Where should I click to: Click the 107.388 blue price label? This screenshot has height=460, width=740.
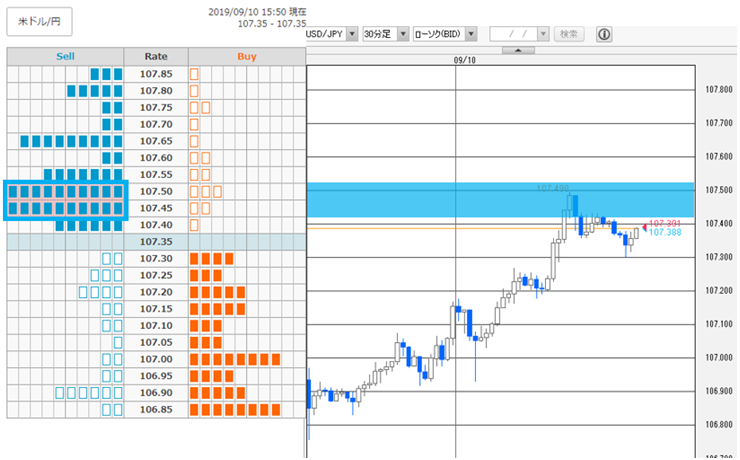pos(665,232)
